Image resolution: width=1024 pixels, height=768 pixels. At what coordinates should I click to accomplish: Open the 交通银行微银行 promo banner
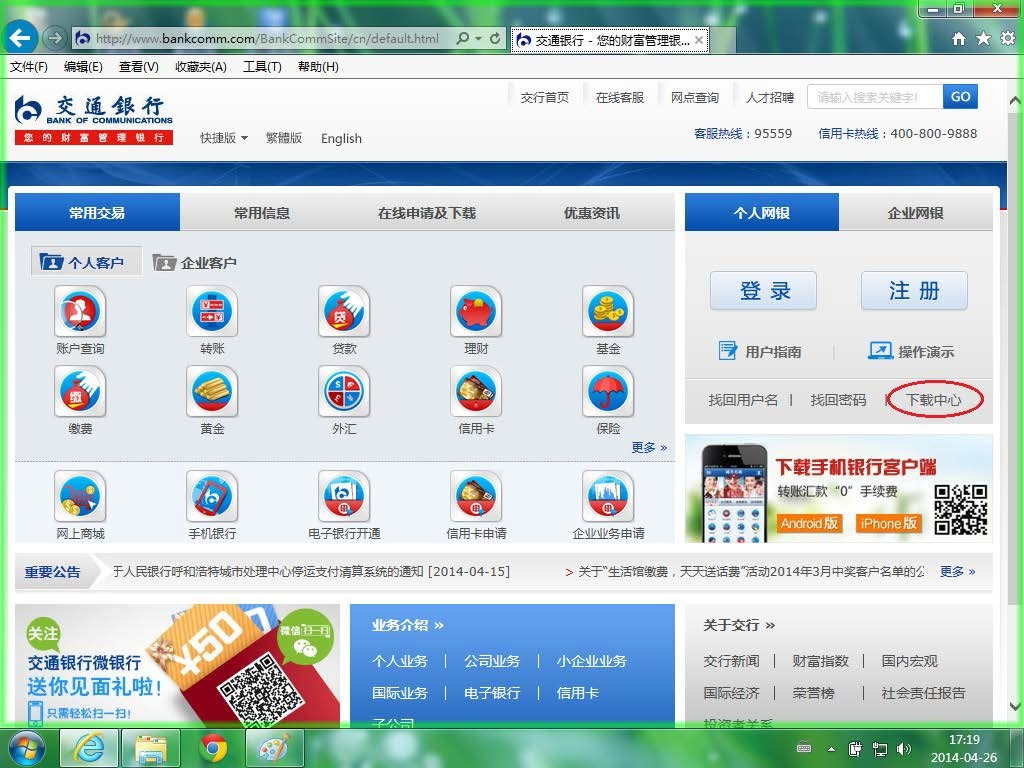(x=177, y=665)
